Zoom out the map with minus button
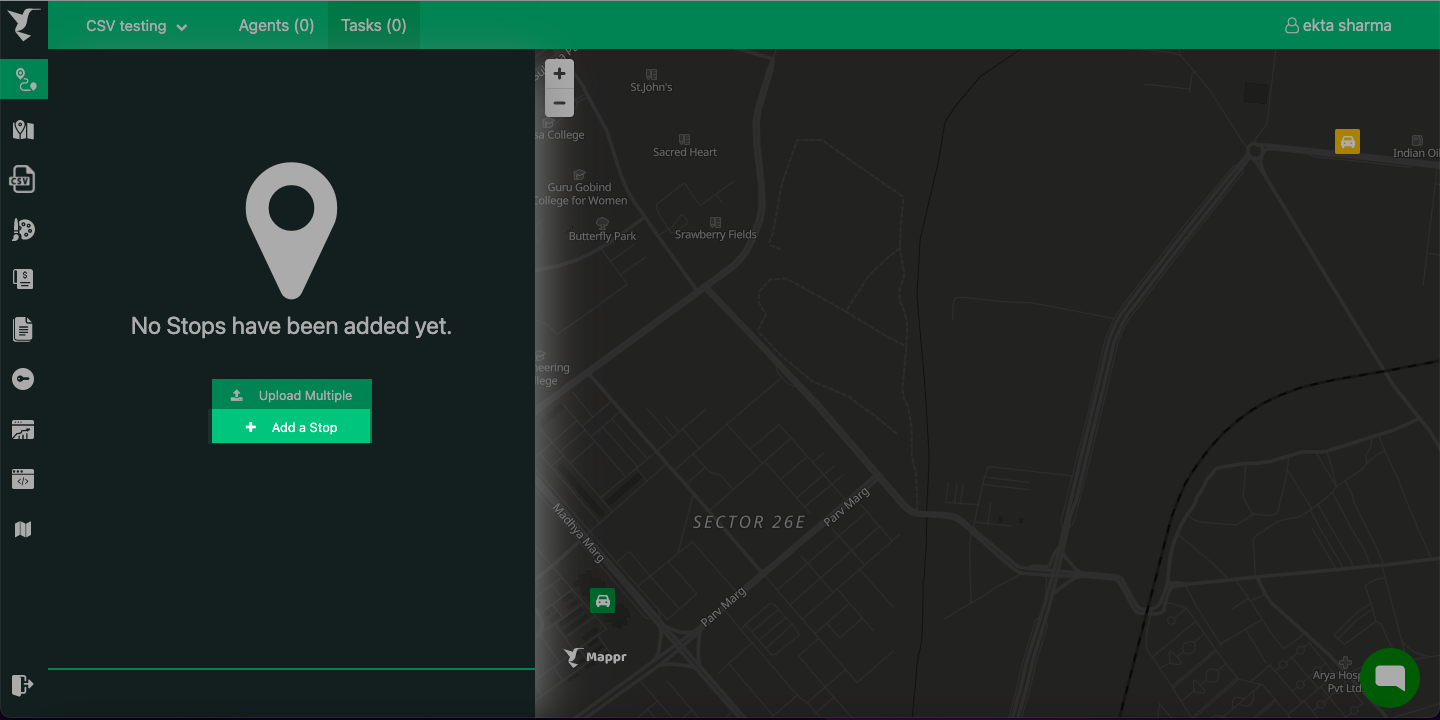The width and height of the screenshot is (1440, 720). [559, 102]
